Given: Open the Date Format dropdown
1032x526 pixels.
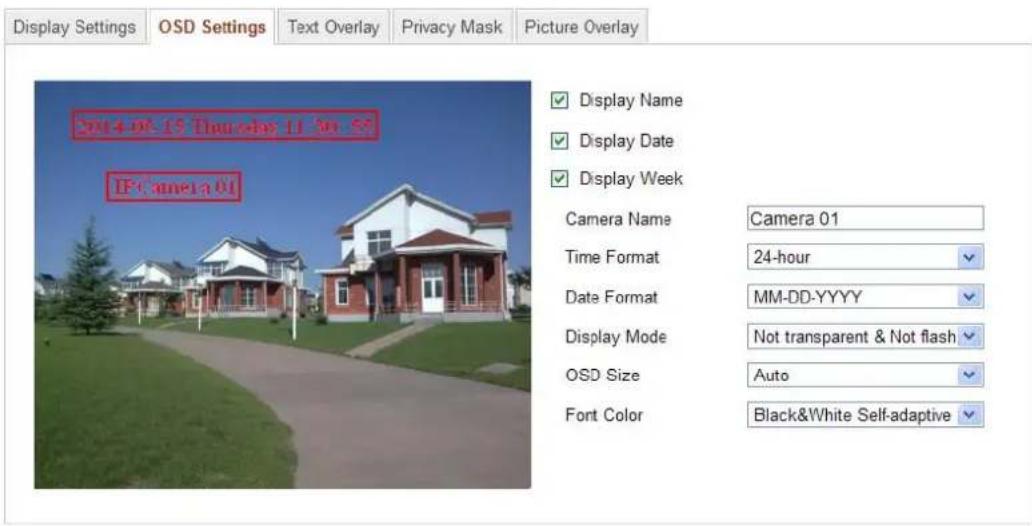Looking at the screenshot, I should click(865, 297).
